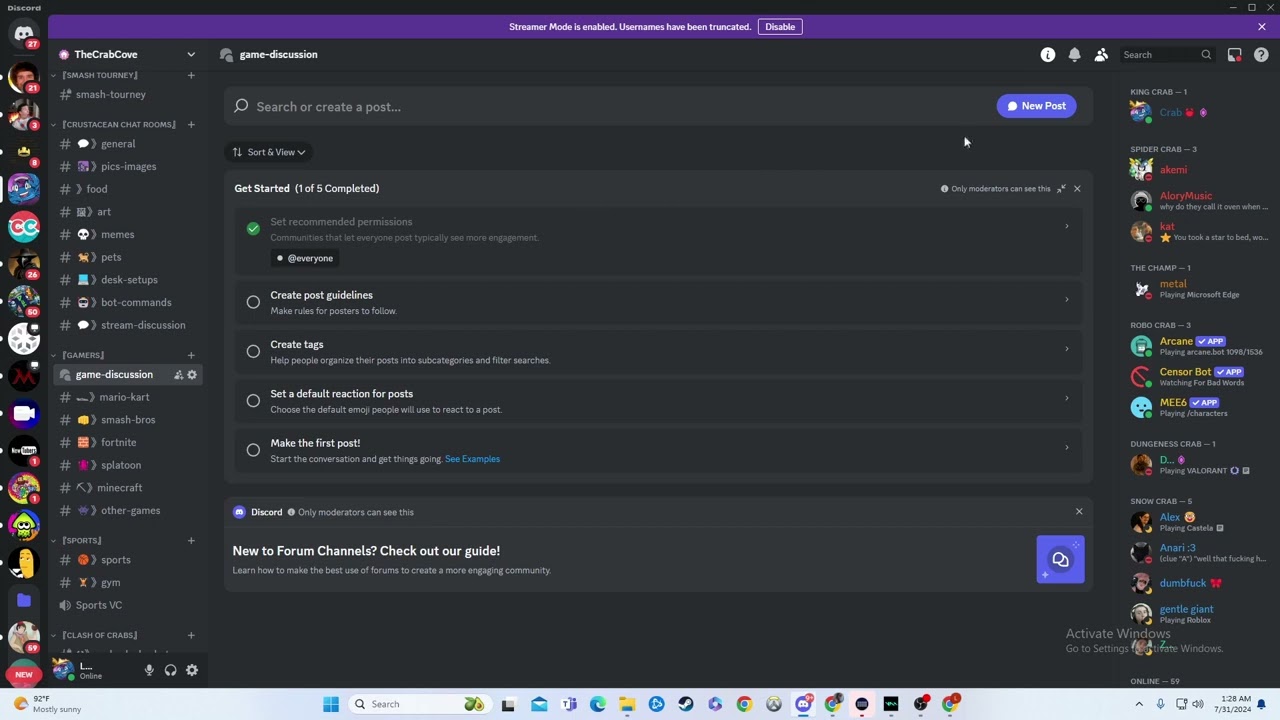1280x720 pixels.
Task: Open the help question mark icon
Action: pyautogui.click(x=1261, y=55)
